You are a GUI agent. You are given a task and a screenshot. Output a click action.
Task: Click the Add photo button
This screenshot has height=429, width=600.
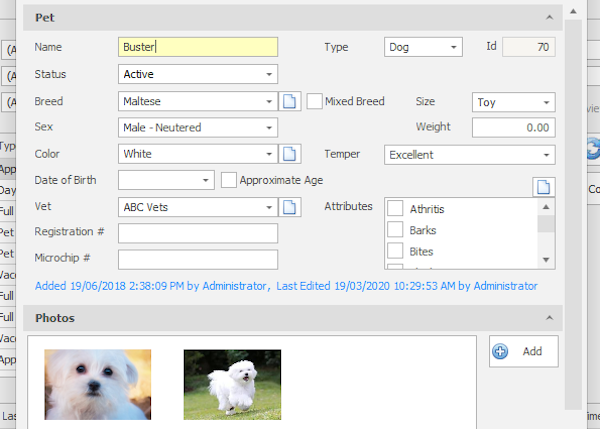523,351
